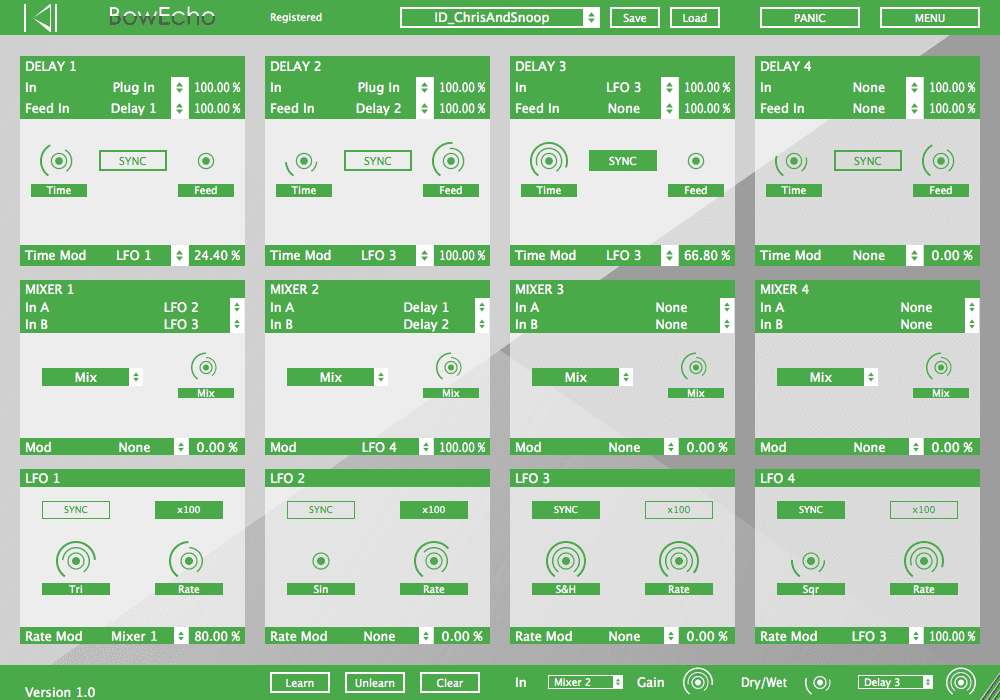Viewport: 1000px width, 700px height.
Task: Open the ID_ChrisAndSnoop preset dropdown
Action: [x=500, y=17]
